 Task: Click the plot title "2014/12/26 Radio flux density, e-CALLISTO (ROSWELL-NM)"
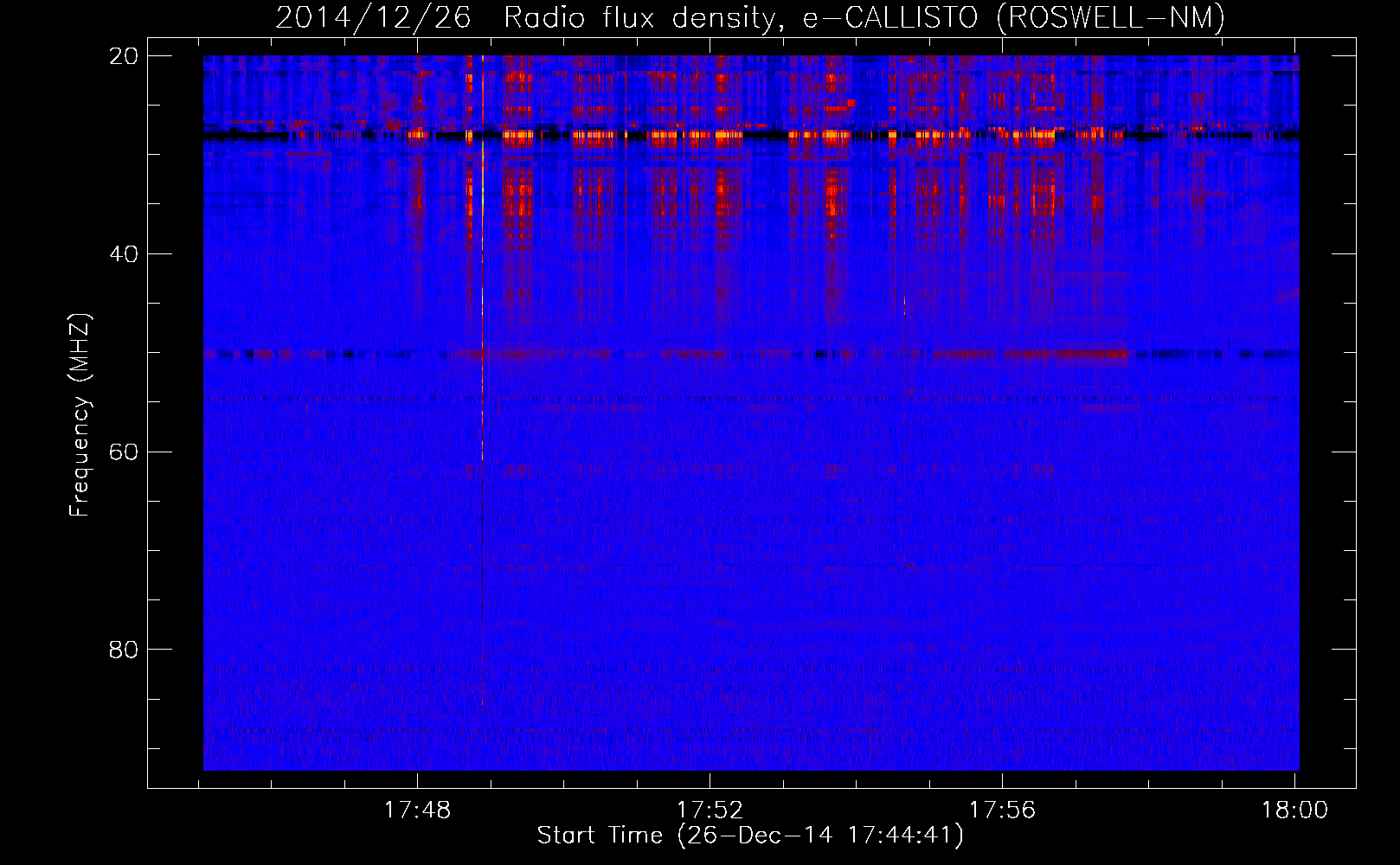coord(750,18)
